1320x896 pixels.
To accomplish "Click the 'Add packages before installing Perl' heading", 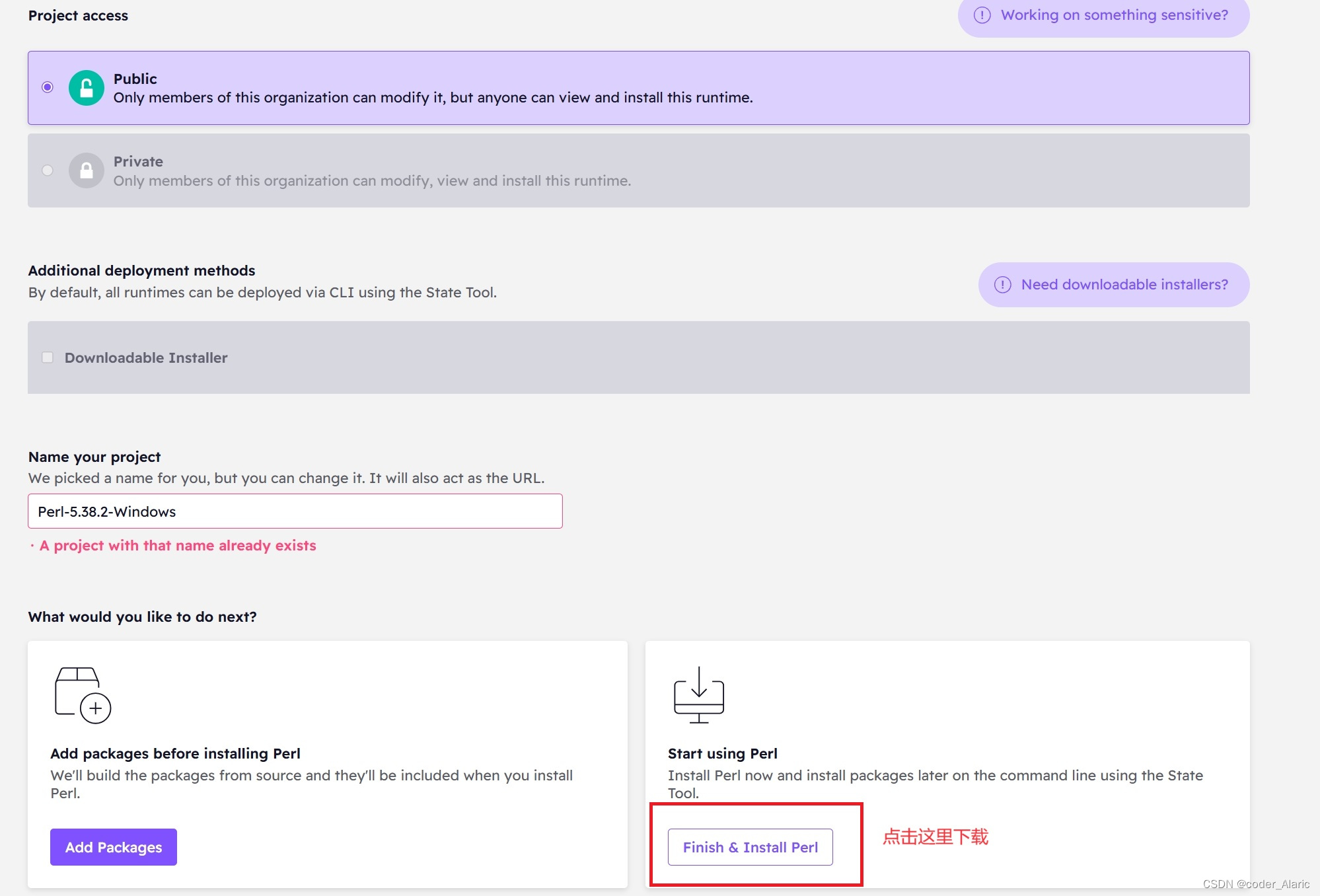I will (x=176, y=753).
